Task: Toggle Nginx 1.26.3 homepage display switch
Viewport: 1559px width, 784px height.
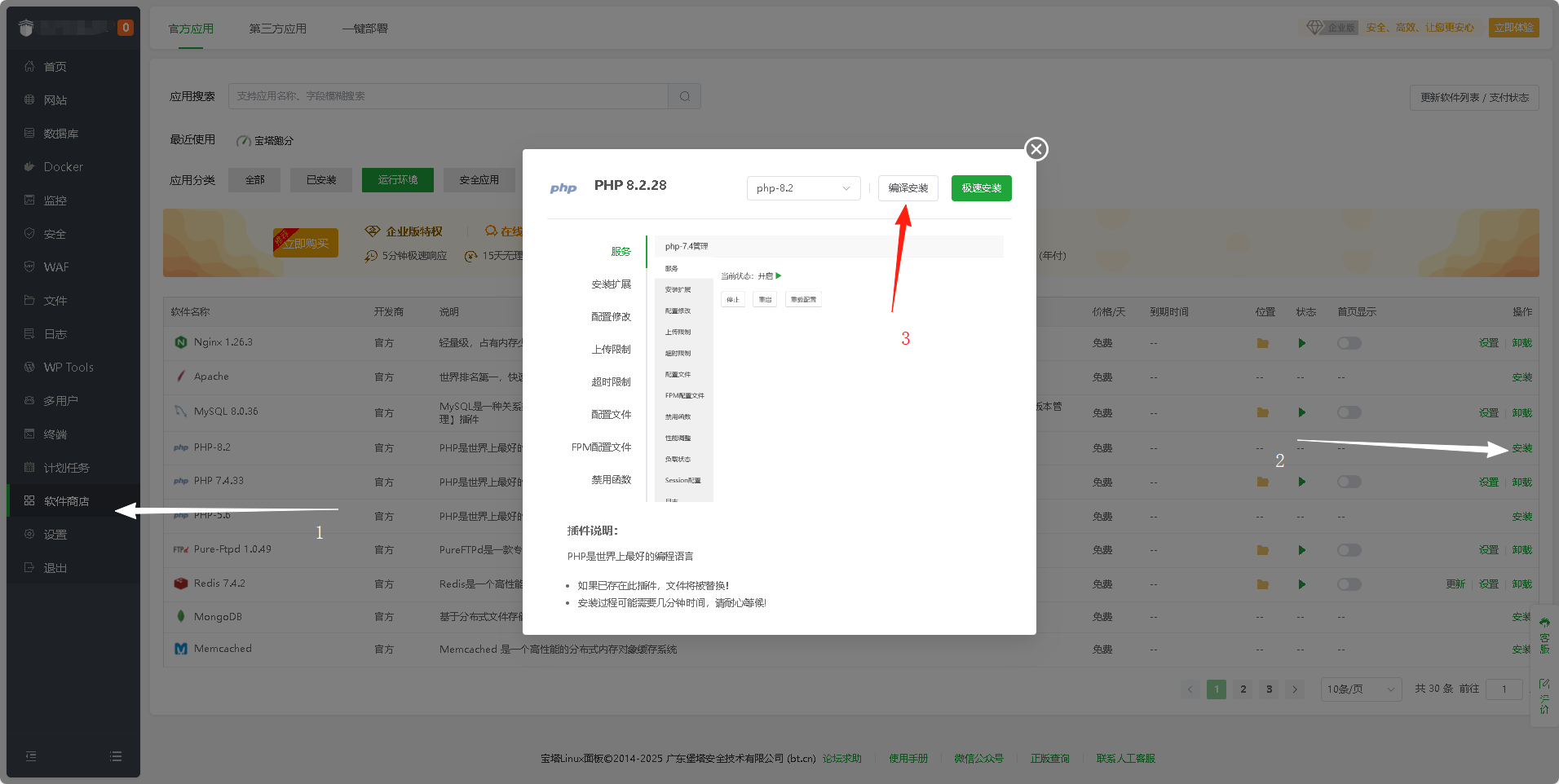Action: (x=1349, y=343)
